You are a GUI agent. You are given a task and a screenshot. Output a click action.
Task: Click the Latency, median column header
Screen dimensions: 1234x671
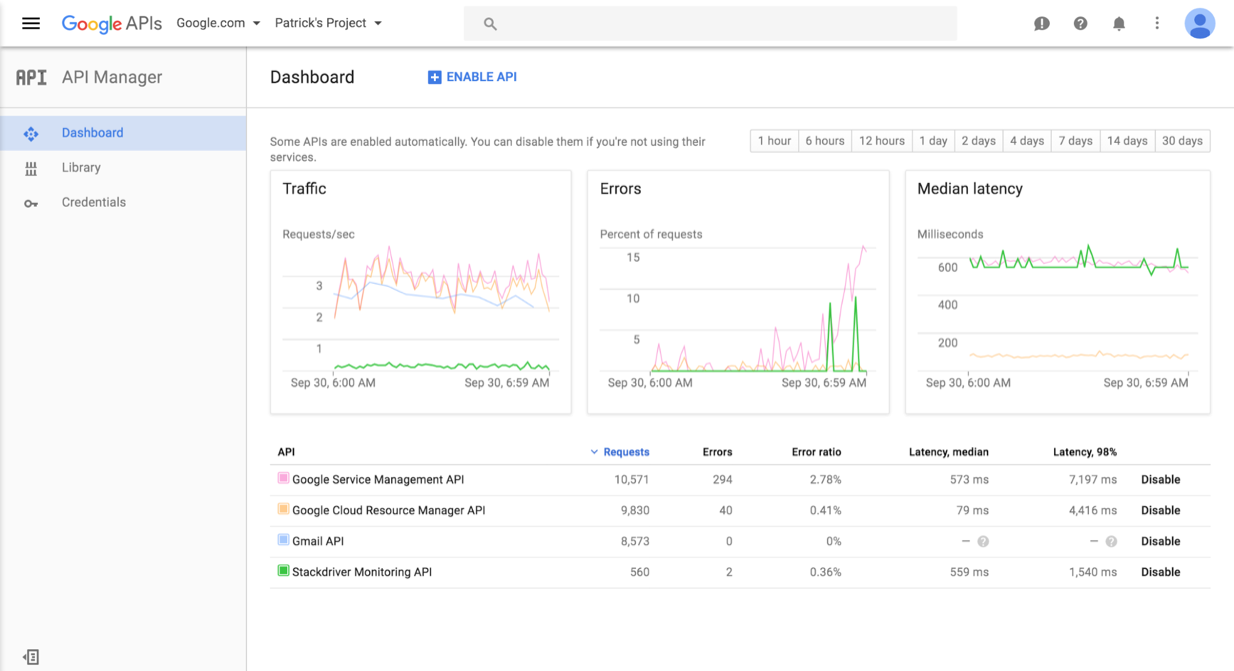point(948,452)
